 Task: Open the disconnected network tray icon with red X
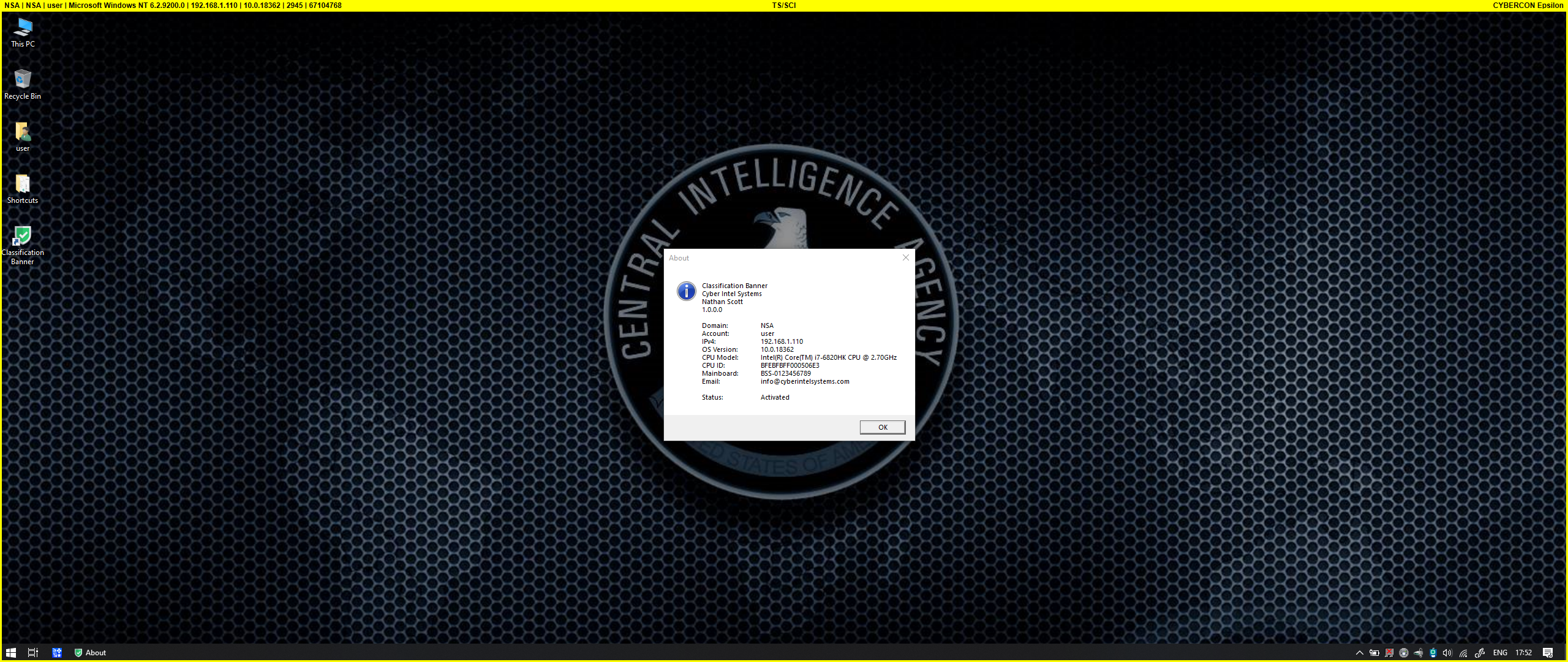[1389, 653]
